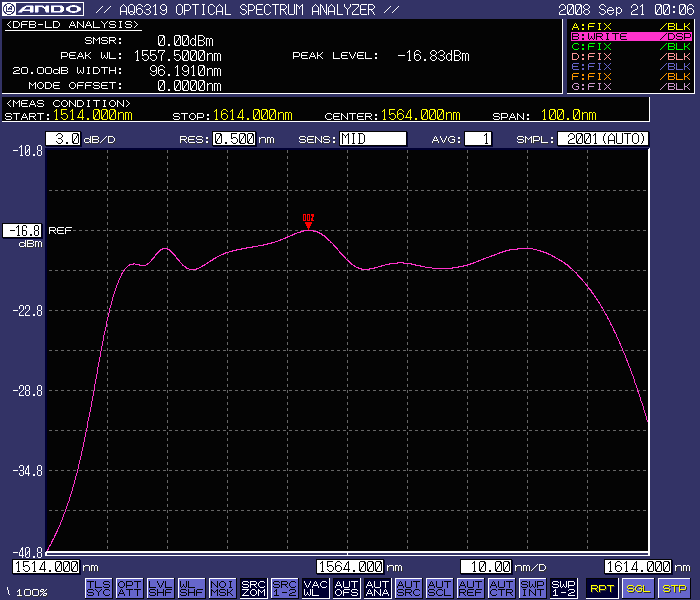700x600 pixels.
Task: Click the date 2008 Sep 21 00:06
Action: coord(626,9)
